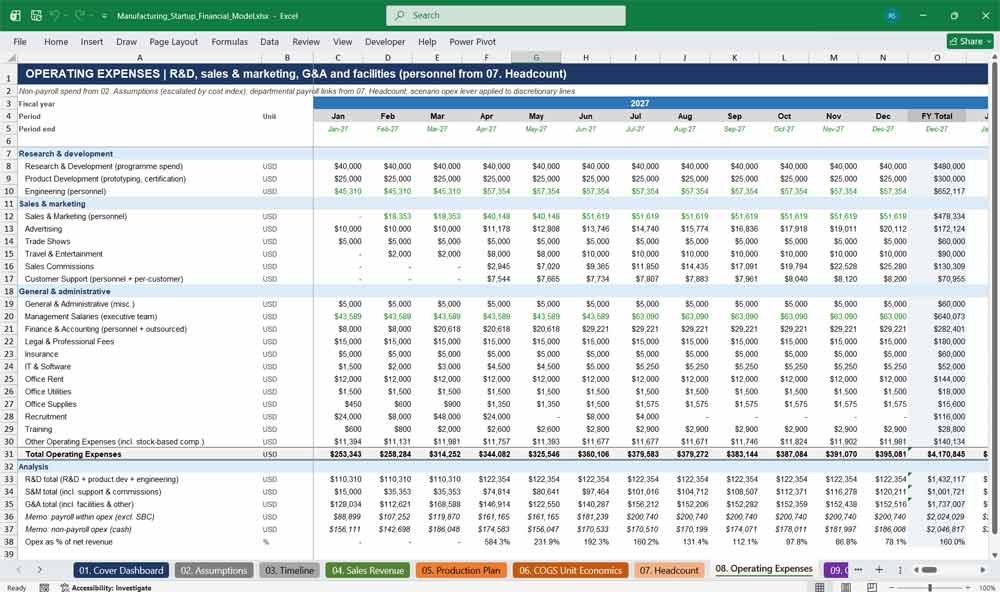Click the zoom in plus button

tap(969, 588)
